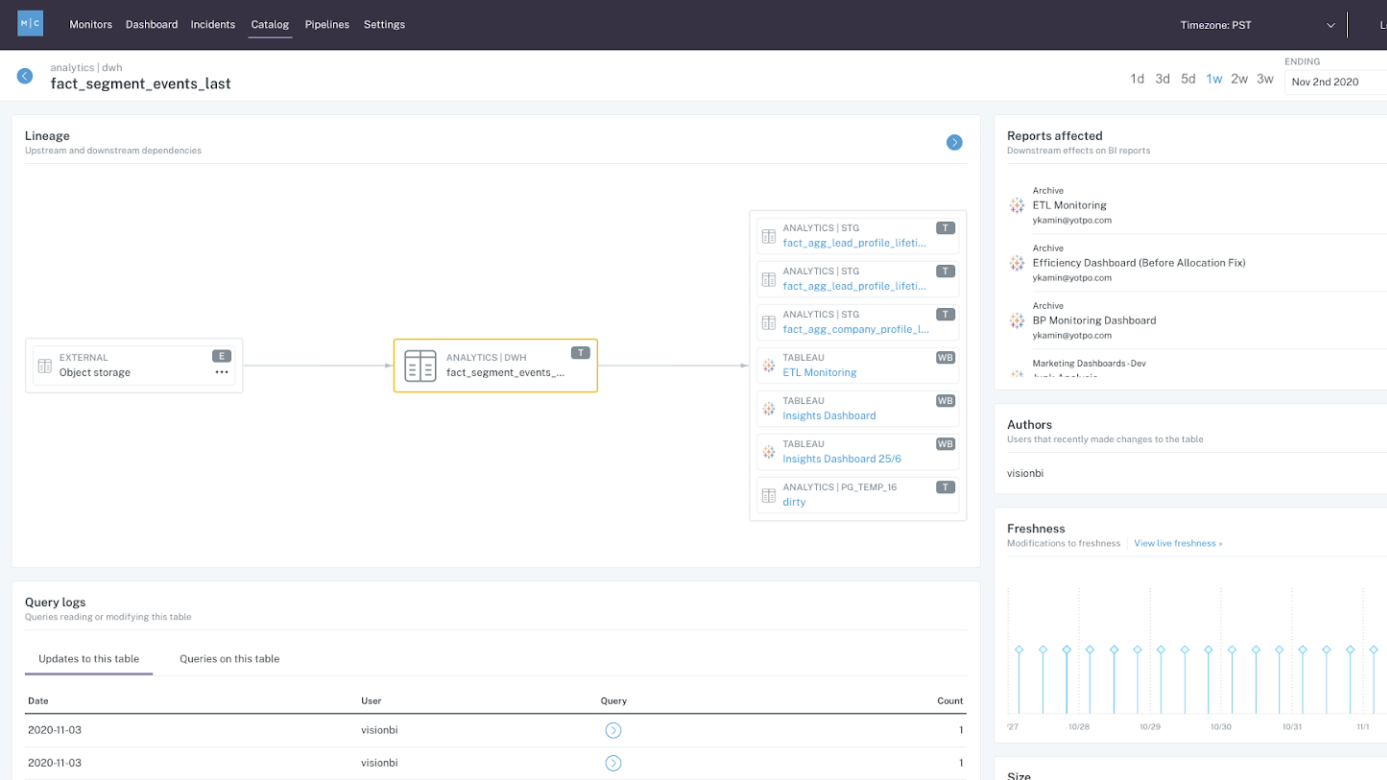1387x780 pixels.
Task: Click the fact_agg_company_profile table icon
Action: coord(768,323)
